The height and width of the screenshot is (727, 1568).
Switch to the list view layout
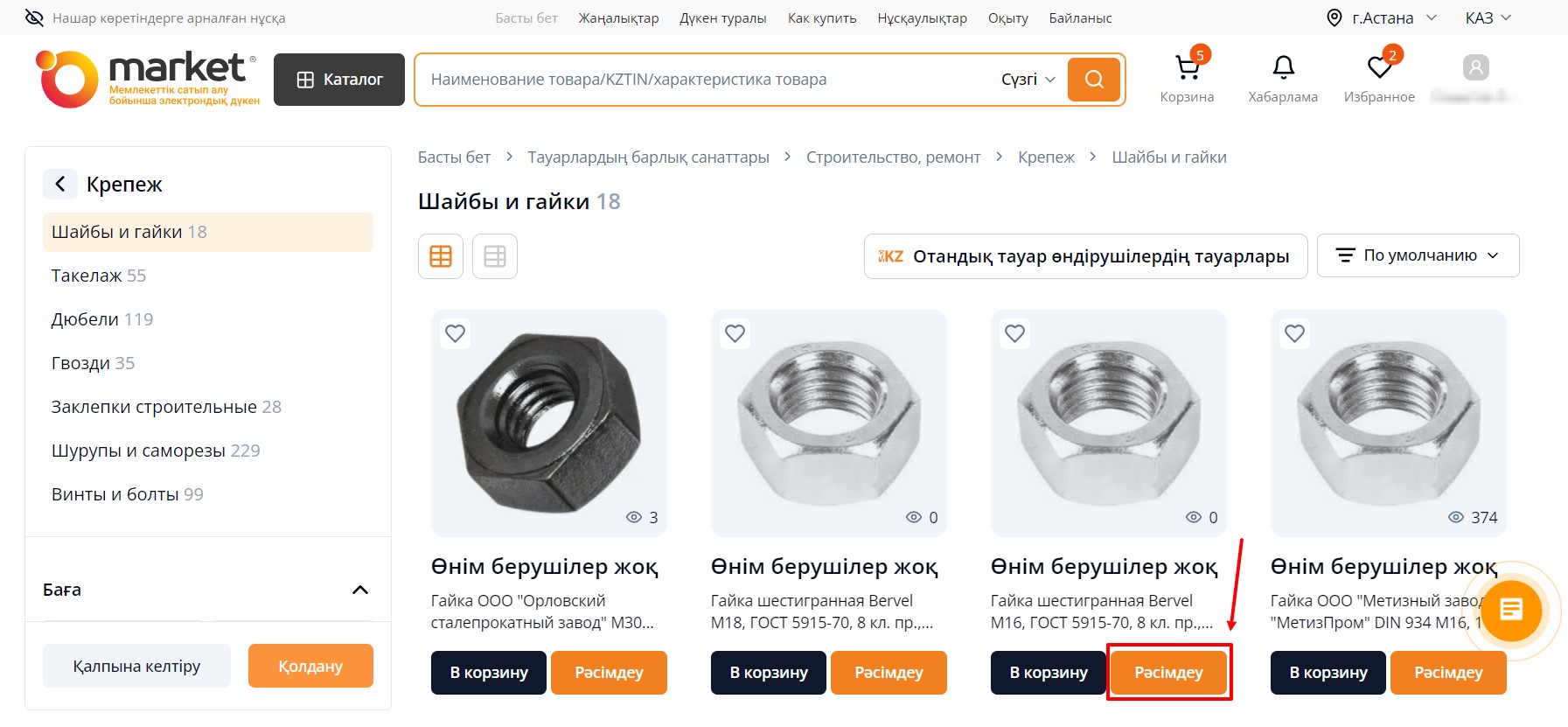tap(495, 256)
